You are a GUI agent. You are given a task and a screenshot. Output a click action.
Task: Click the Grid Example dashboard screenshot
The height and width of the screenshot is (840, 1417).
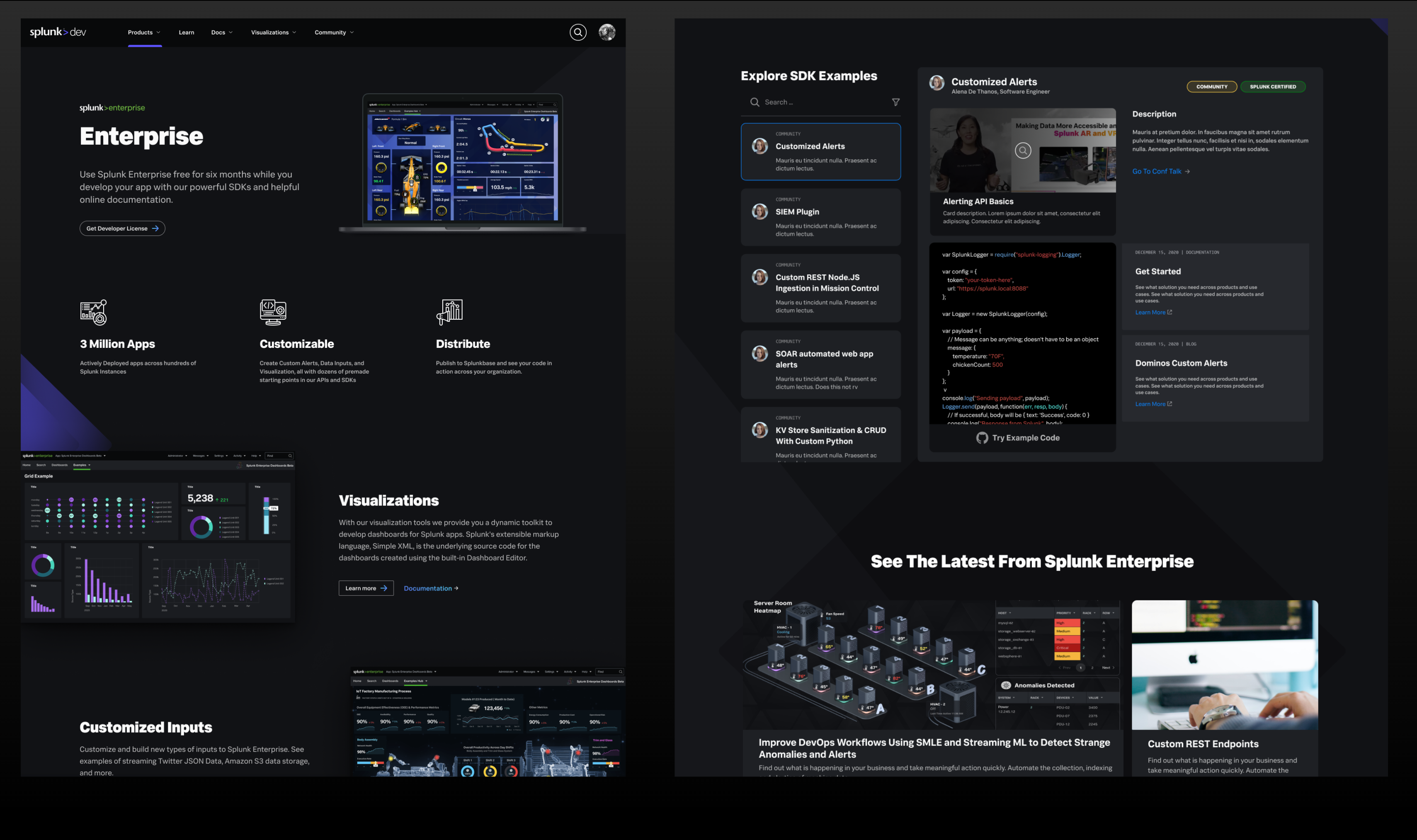click(158, 537)
